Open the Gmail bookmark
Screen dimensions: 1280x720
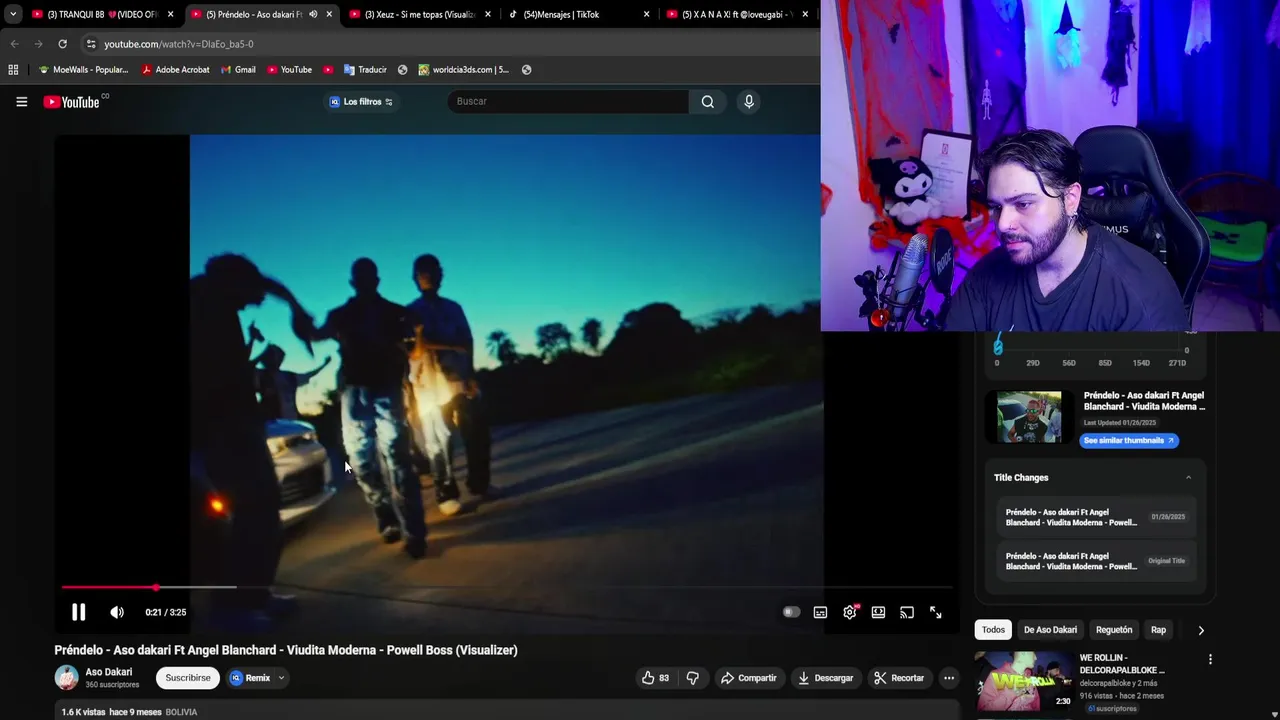238,70
